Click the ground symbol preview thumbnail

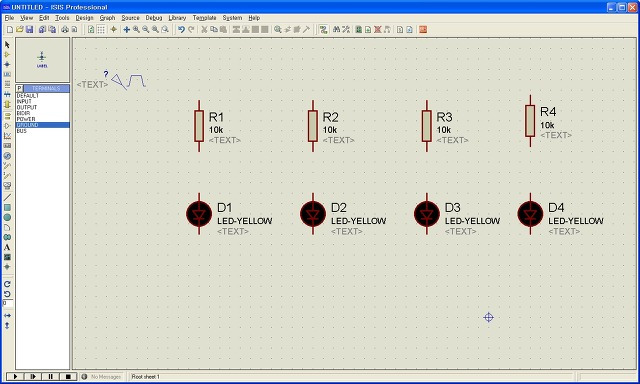(x=42, y=60)
